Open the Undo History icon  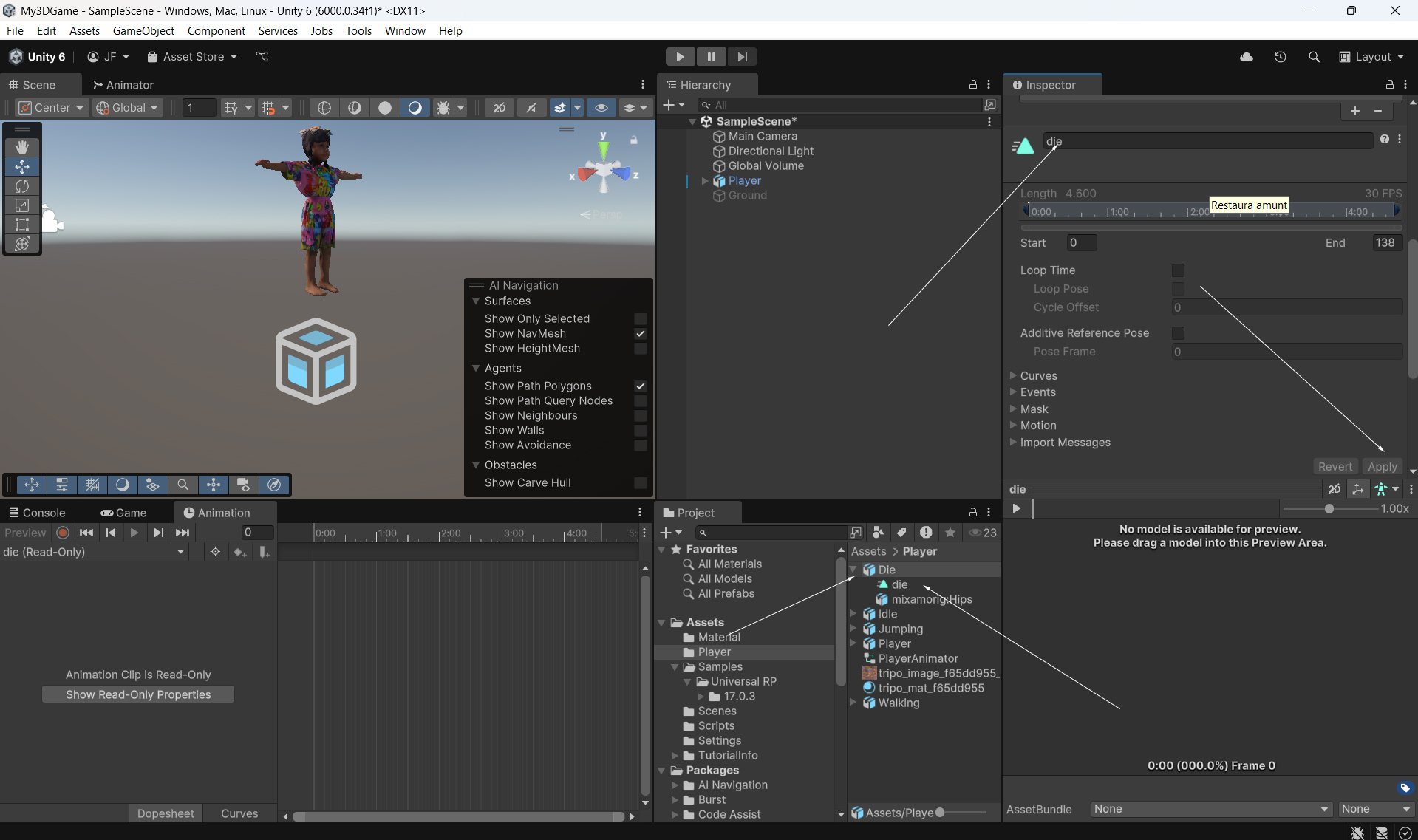pos(1280,57)
